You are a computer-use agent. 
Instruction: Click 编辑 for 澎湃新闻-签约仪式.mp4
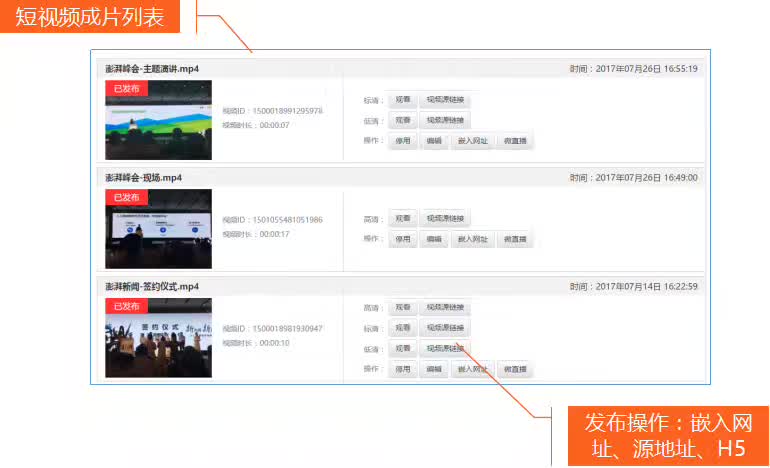pyautogui.click(x=434, y=369)
